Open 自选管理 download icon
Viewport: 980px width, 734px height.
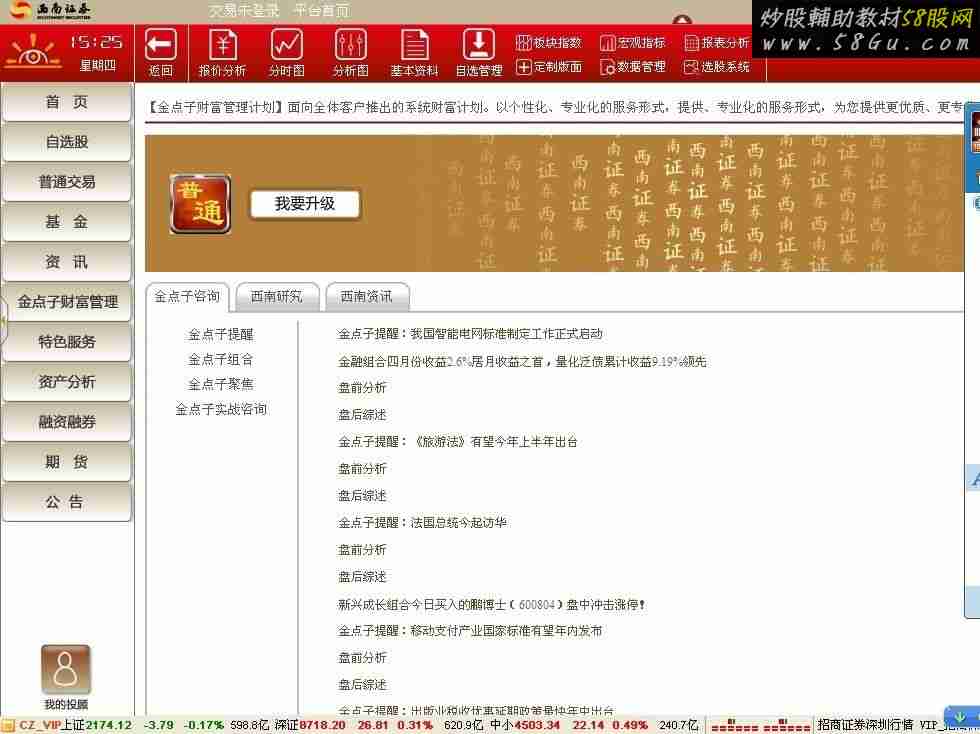pyautogui.click(x=479, y=46)
